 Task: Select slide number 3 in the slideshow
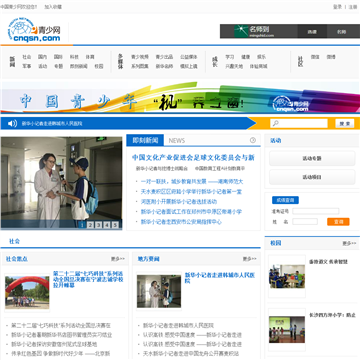click(99, 225)
